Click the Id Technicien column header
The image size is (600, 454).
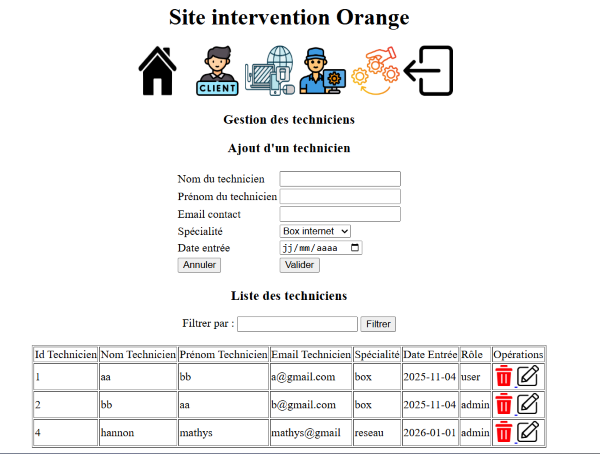66,354
